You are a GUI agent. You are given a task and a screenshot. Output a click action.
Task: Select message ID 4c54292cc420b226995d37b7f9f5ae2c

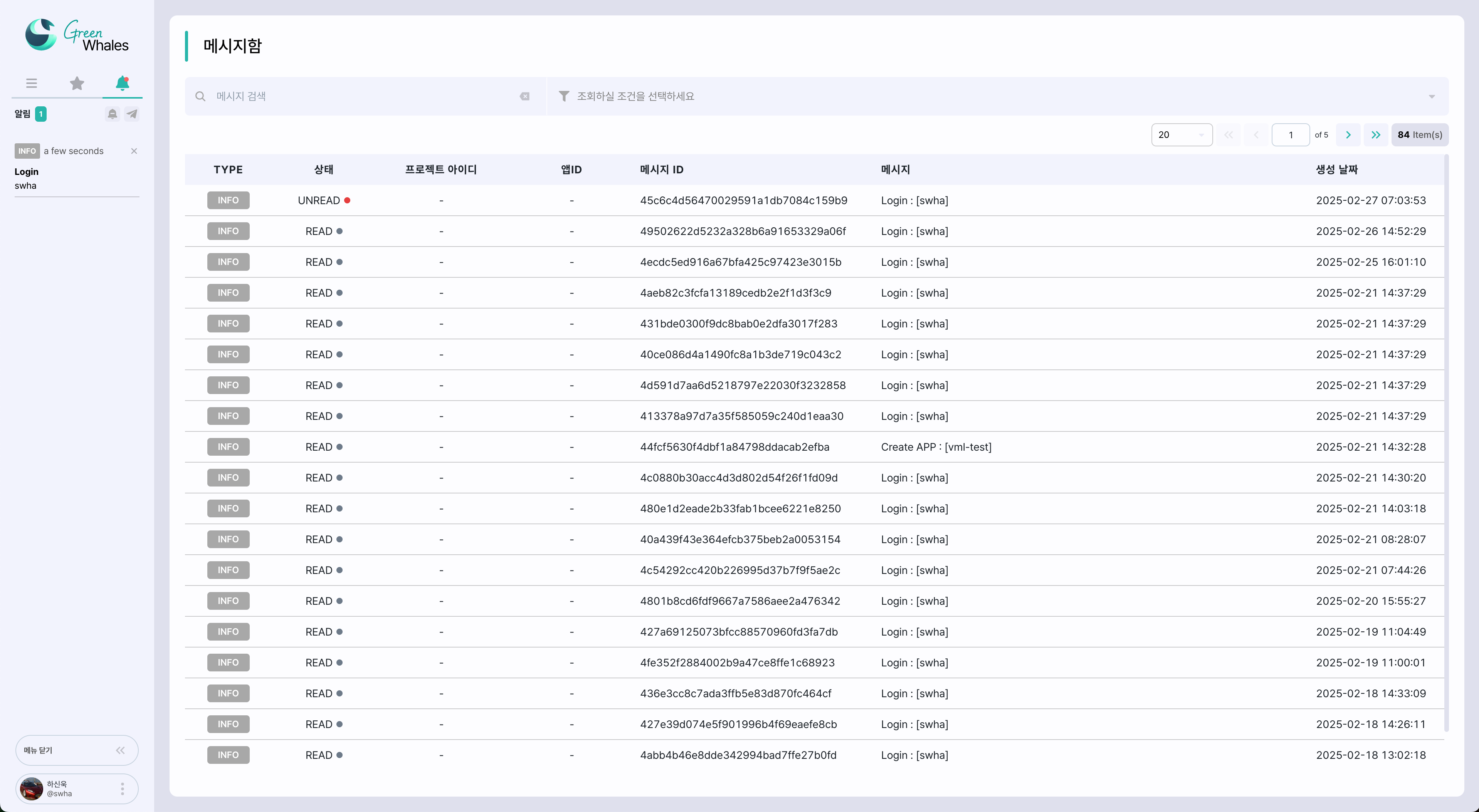740,570
